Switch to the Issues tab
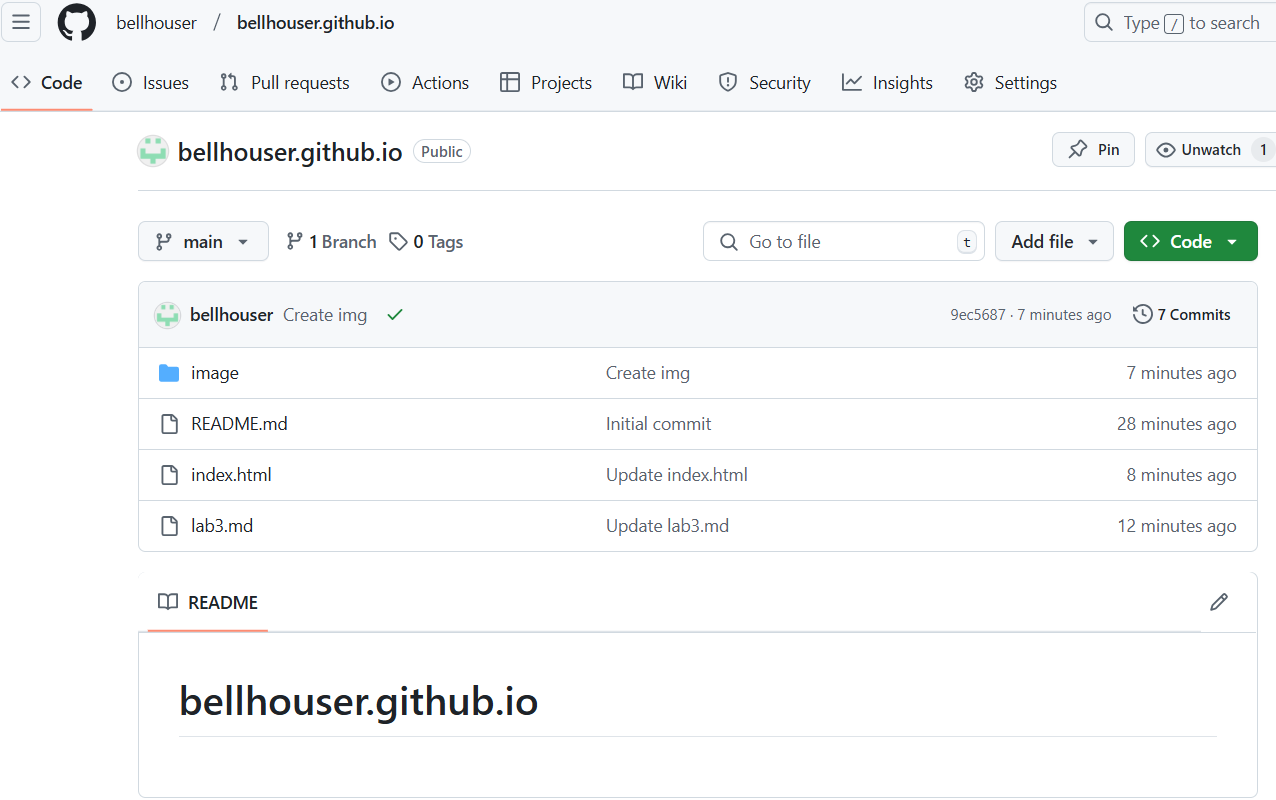 [x=150, y=83]
